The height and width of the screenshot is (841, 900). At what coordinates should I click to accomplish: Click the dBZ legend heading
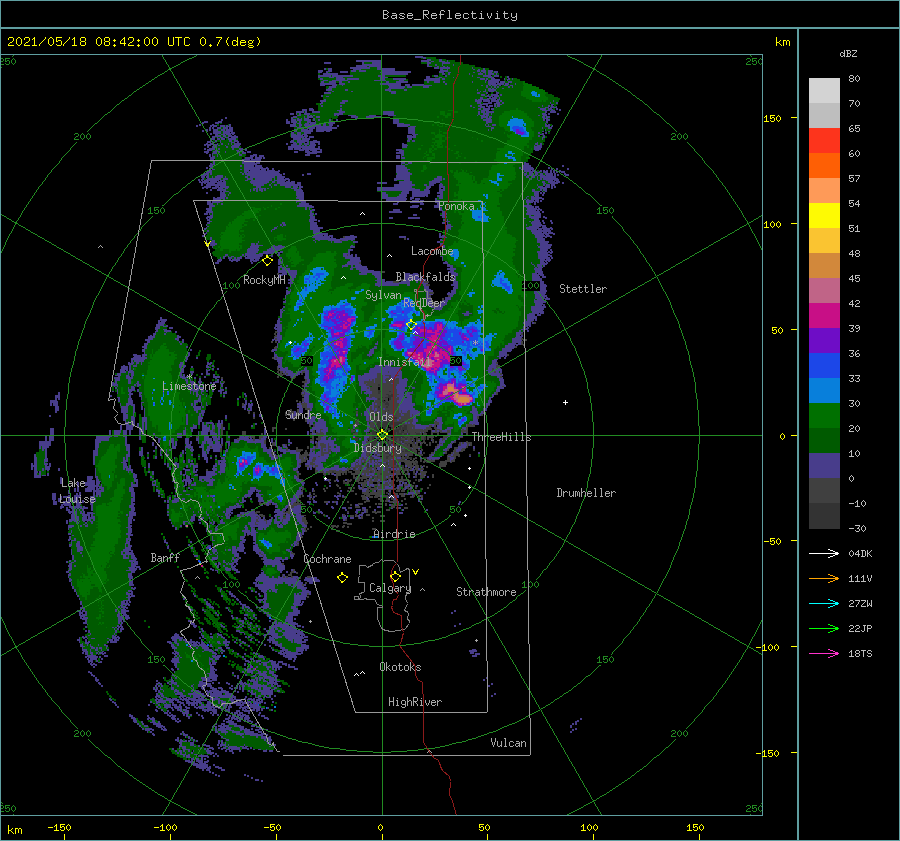pos(848,54)
